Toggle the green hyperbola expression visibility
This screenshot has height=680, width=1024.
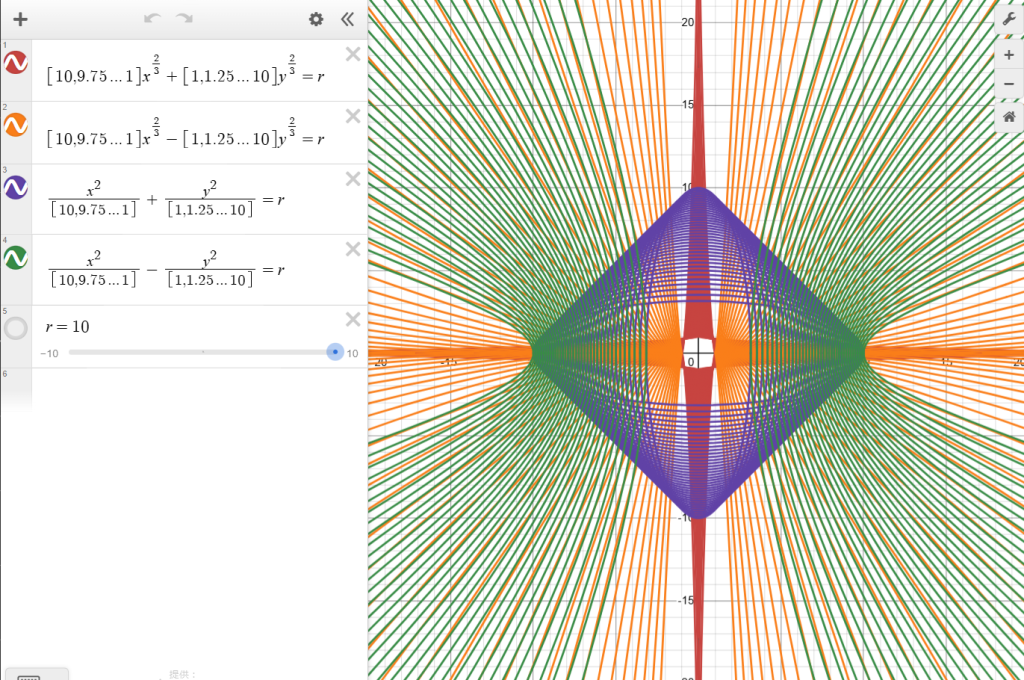[16, 258]
